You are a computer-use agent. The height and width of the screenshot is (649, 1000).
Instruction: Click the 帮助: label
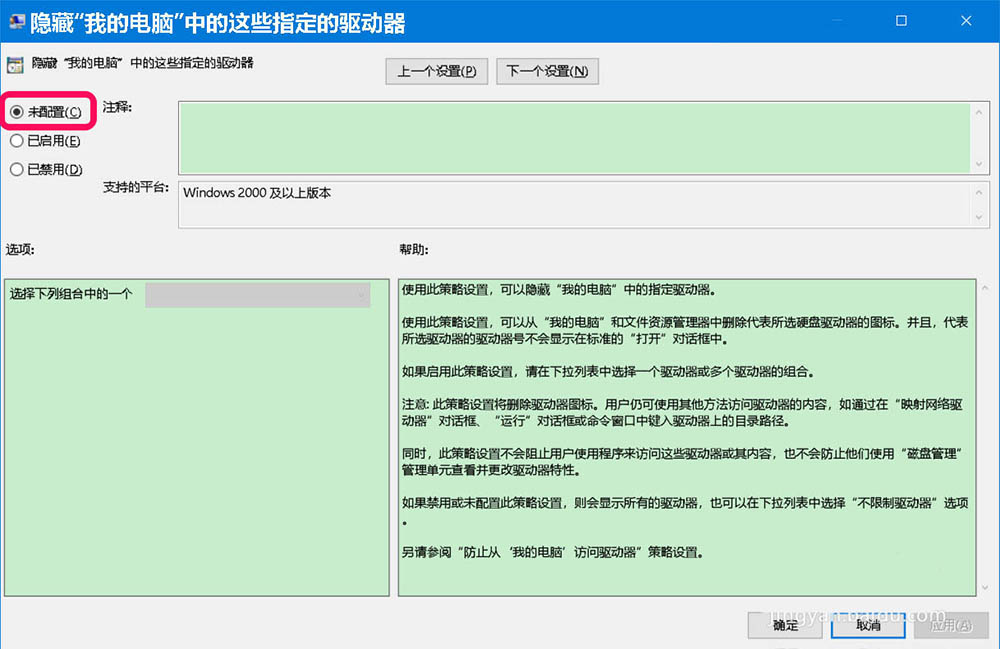[x=414, y=249]
